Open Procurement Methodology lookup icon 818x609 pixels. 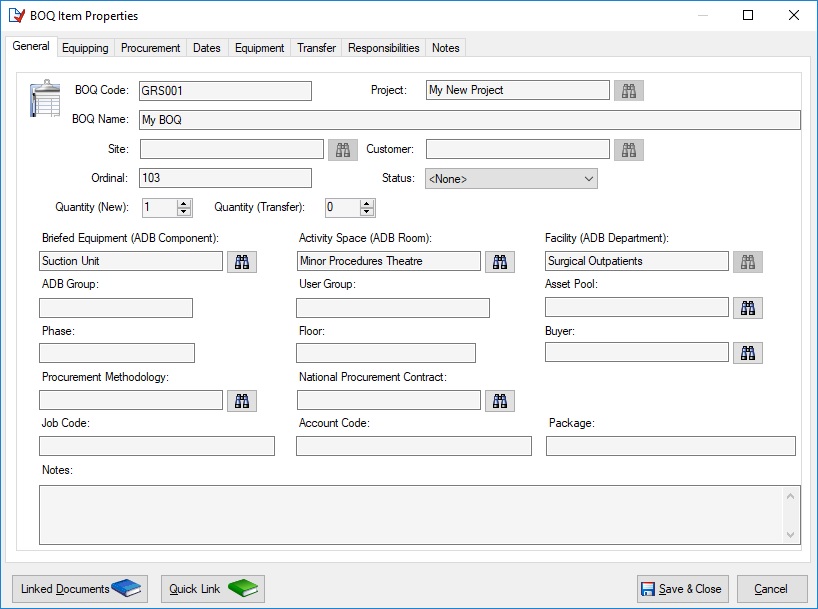[x=242, y=401]
